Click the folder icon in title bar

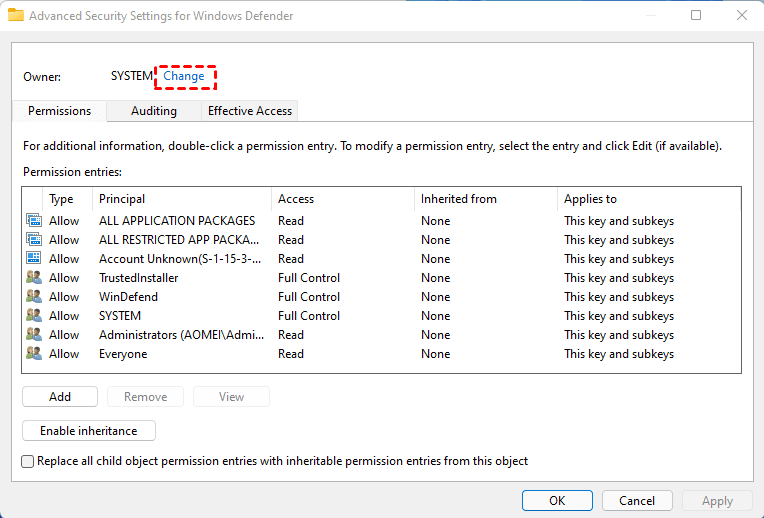coord(16,15)
